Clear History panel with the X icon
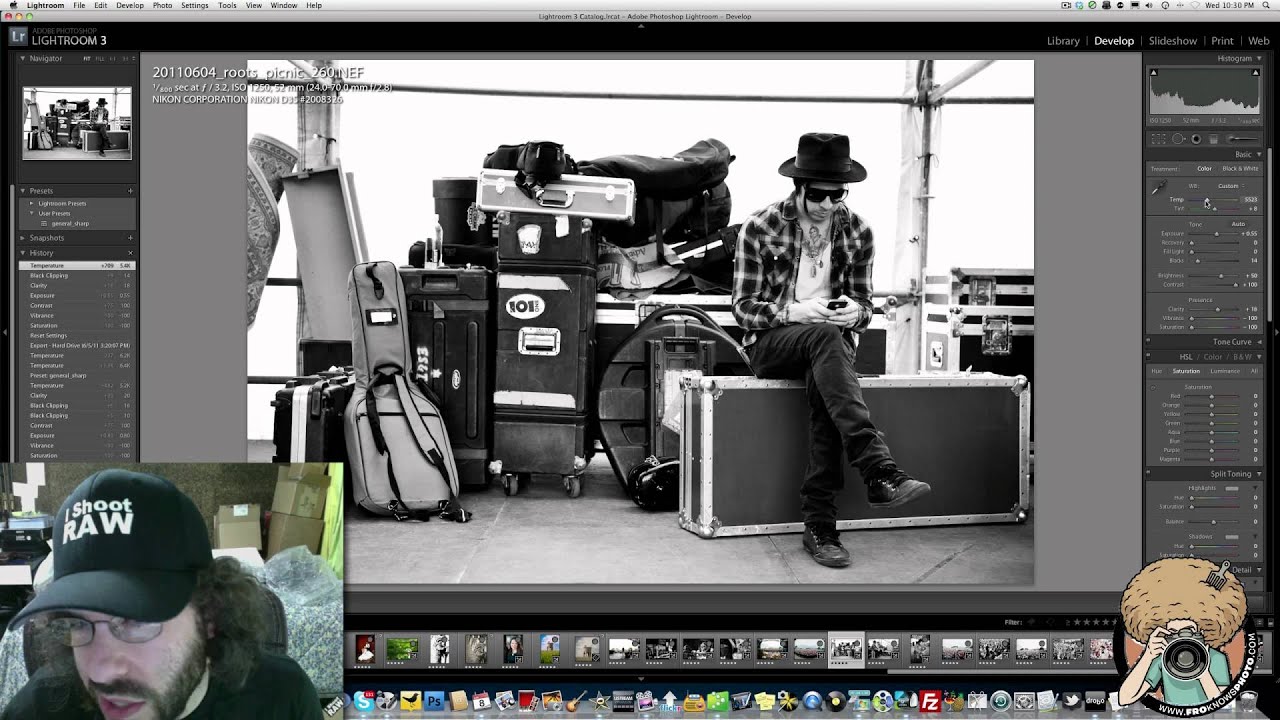The height and width of the screenshot is (720, 1280). pos(130,253)
